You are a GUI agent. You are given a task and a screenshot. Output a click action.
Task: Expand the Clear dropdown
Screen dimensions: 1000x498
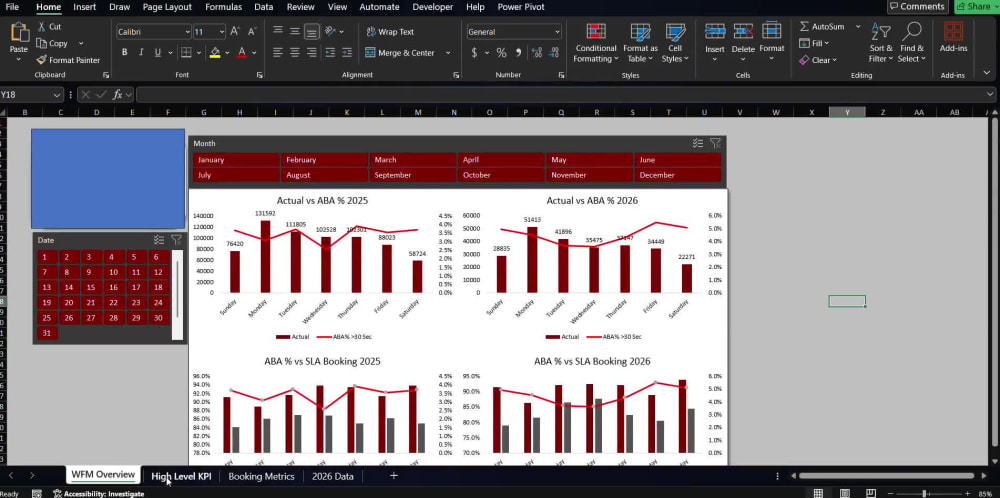[x=834, y=60]
